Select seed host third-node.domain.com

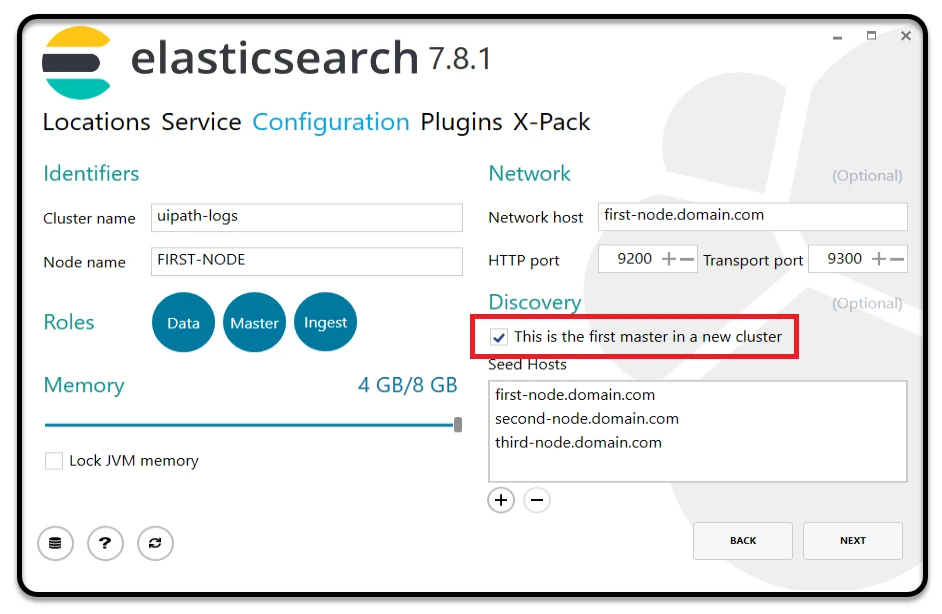(x=578, y=443)
